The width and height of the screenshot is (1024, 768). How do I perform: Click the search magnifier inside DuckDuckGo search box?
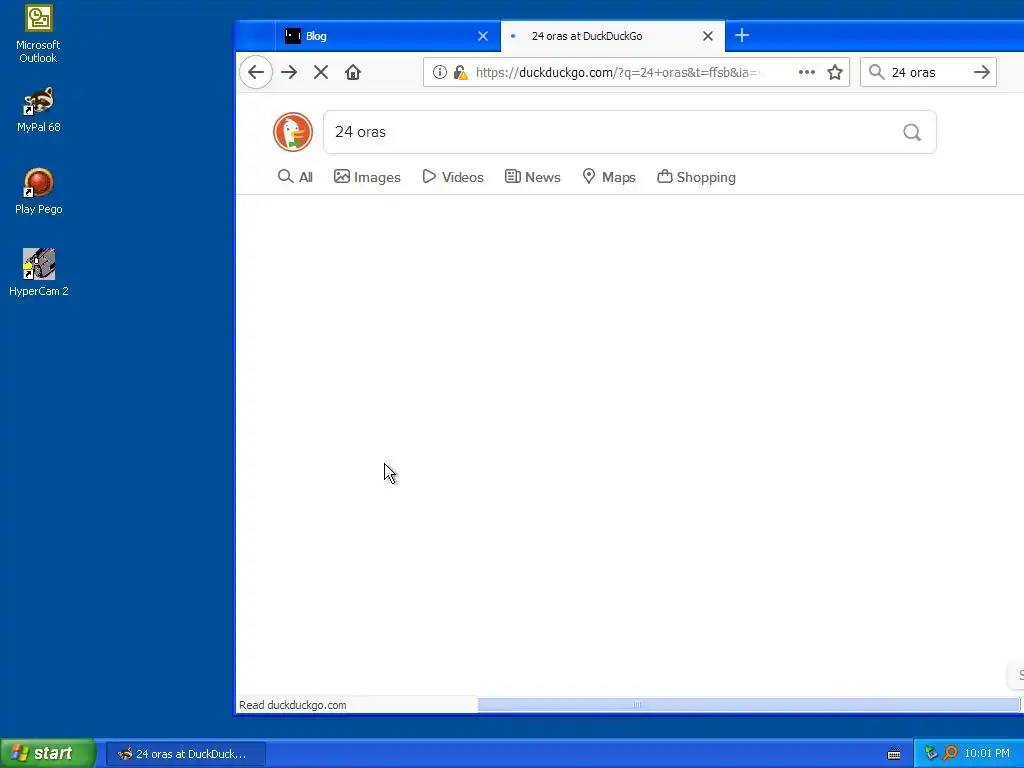tap(912, 133)
